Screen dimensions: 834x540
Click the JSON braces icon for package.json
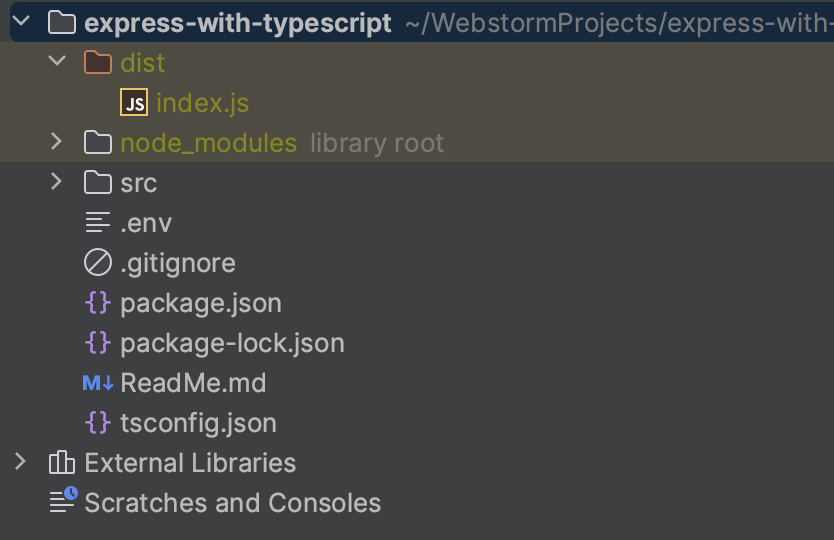tap(97, 303)
